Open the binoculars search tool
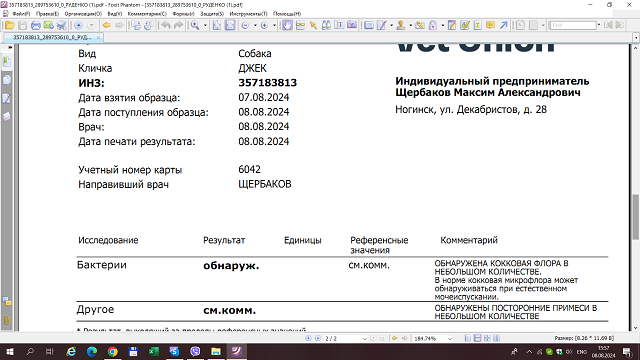The height and width of the screenshot is (360, 640). click(x=326, y=25)
